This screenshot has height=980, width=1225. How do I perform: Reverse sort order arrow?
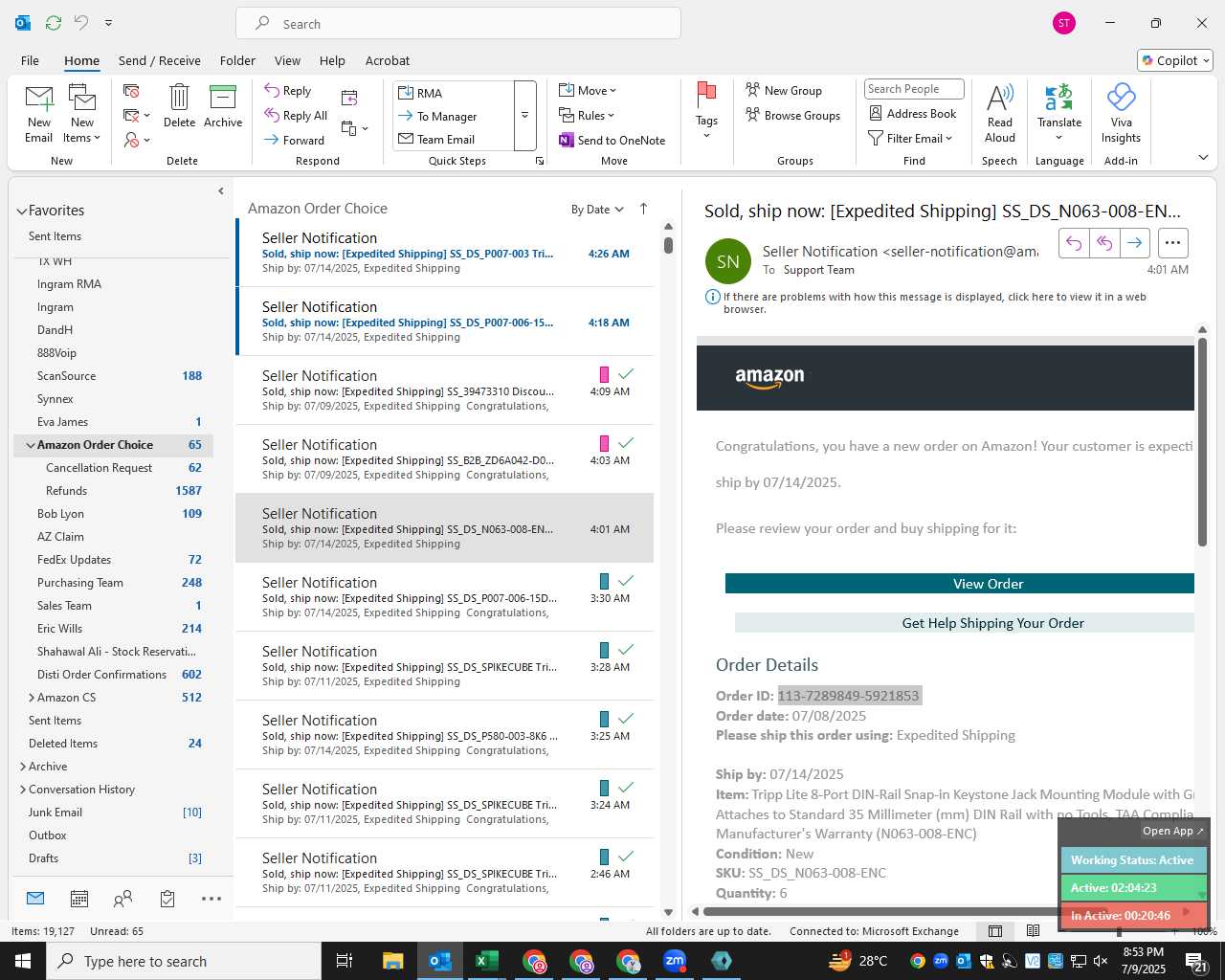click(643, 209)
